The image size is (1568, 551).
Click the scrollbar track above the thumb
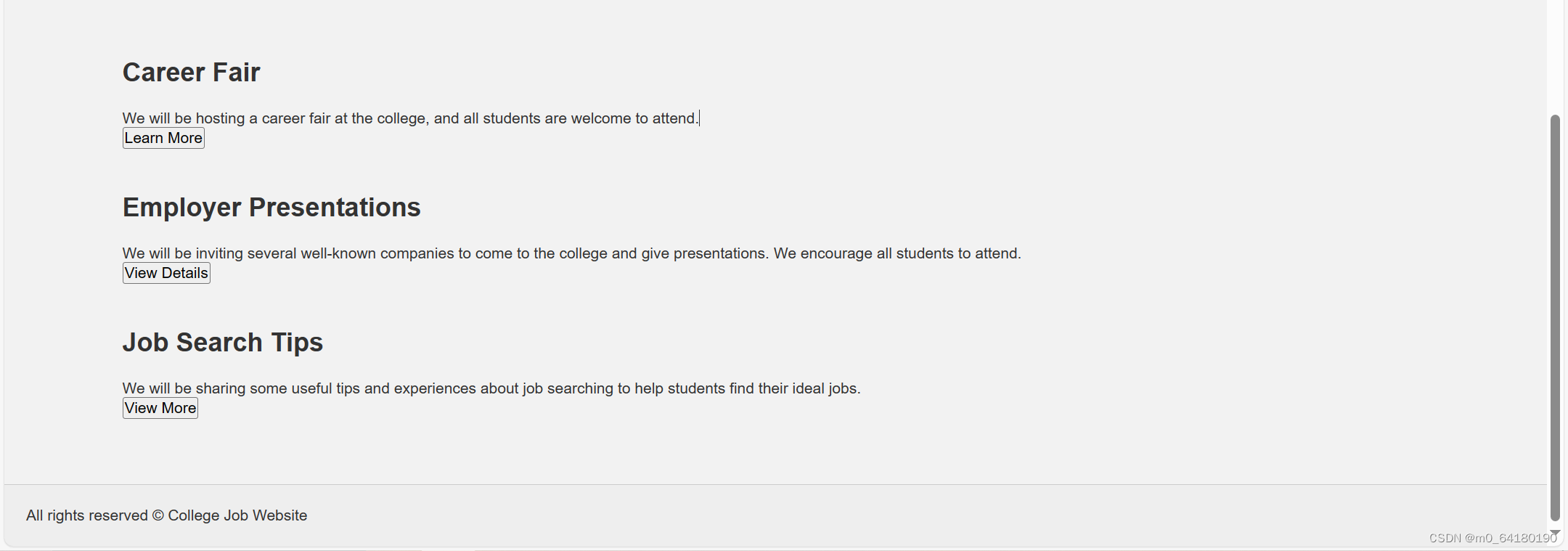point(1555,57)
